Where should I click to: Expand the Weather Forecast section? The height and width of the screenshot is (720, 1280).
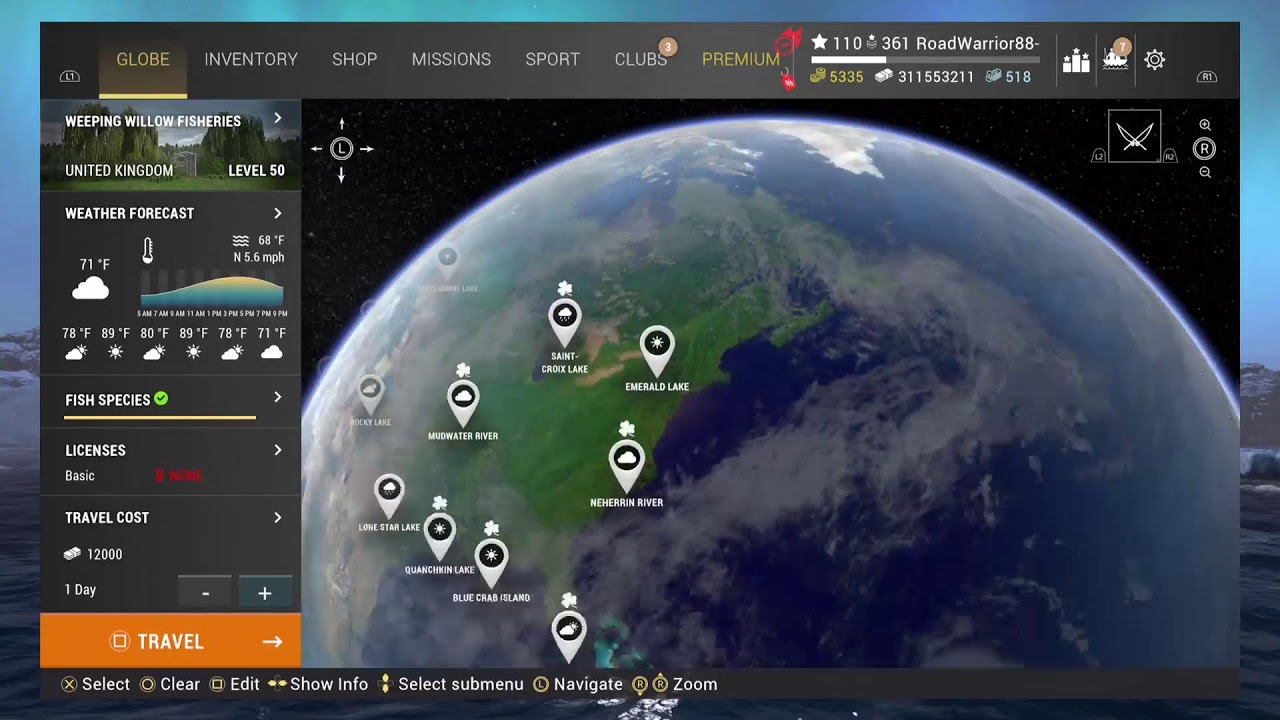tap(278, 213)
